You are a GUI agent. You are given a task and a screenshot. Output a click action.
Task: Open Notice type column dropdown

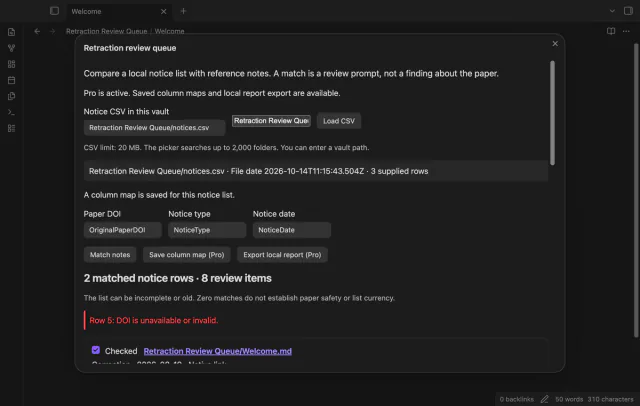coord(207,230)
